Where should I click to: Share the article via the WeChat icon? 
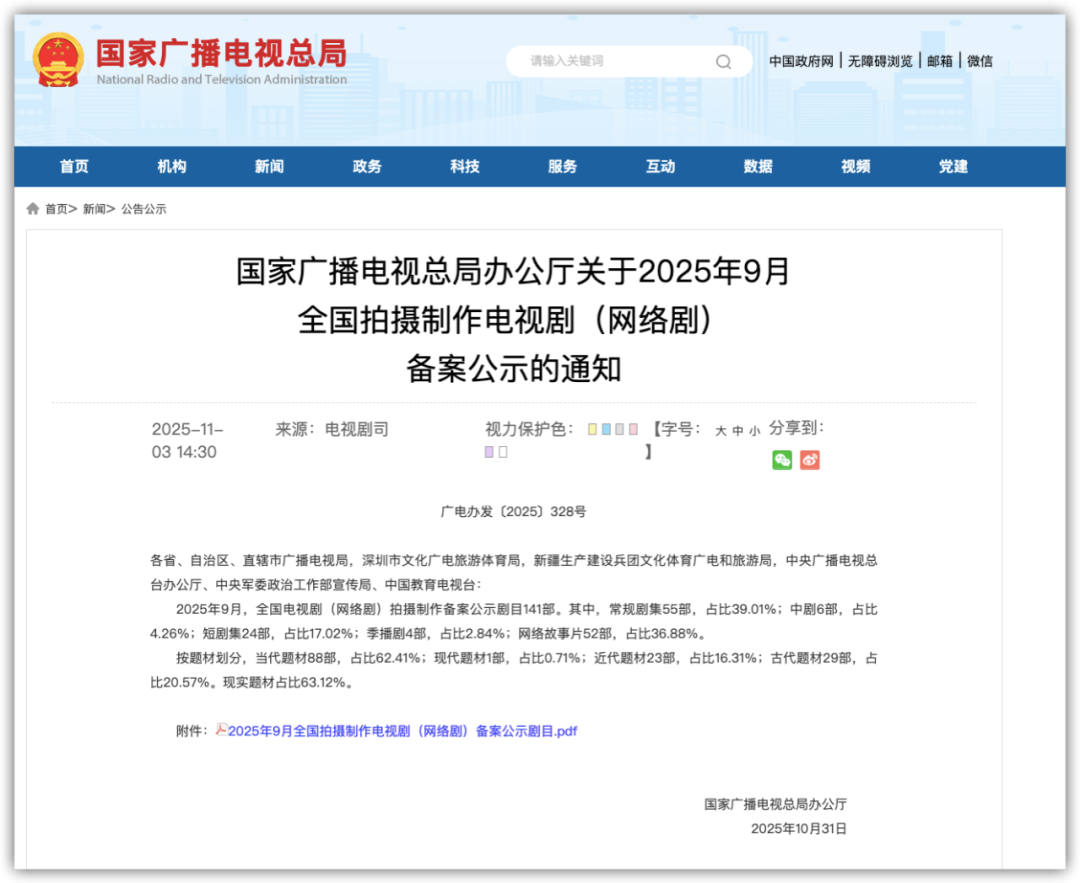(x=782, y=459)
